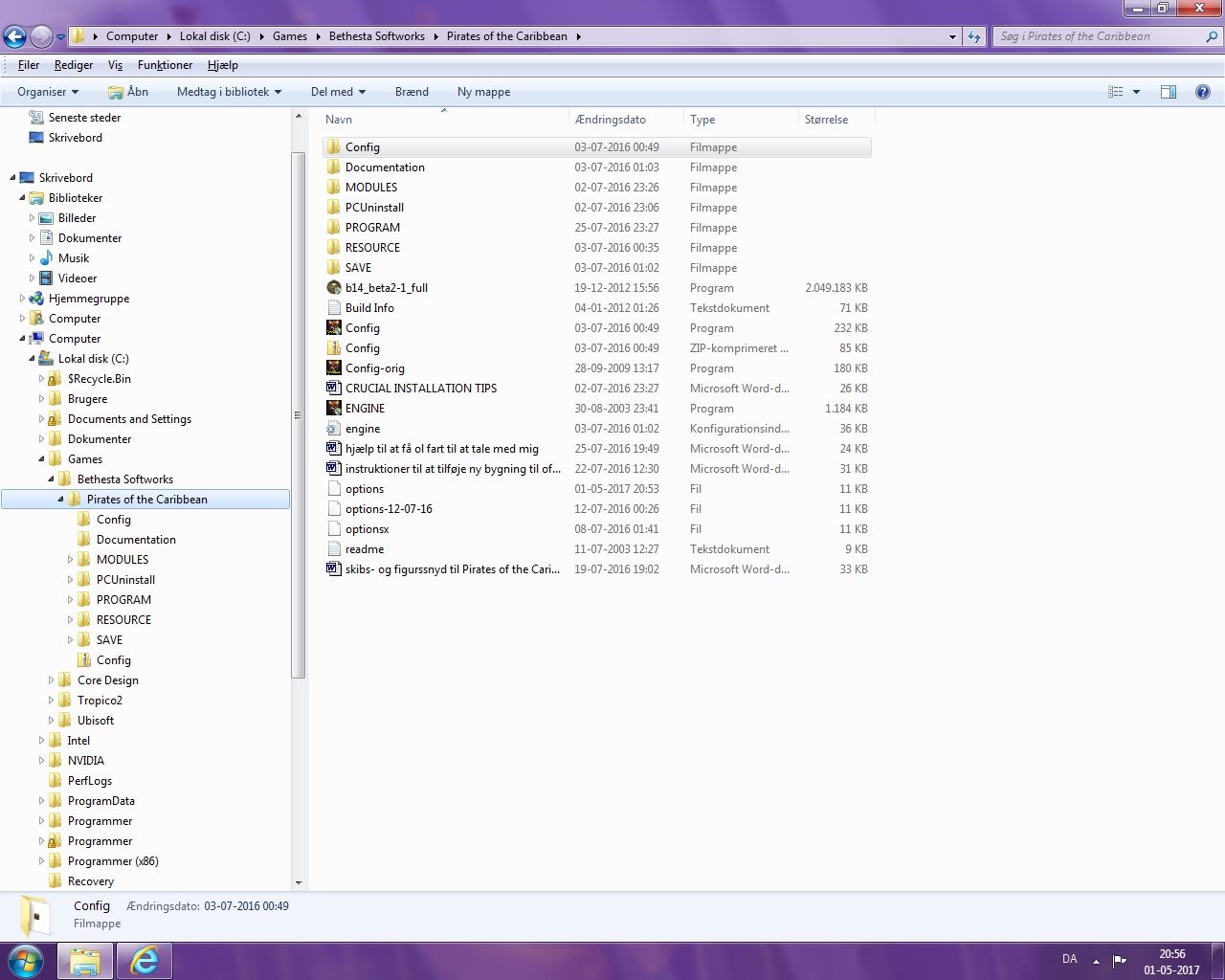The height and width of the screenshot is (980, 1225).
Task: Expand the MODULES folder in tree
Action: [70, 560]
